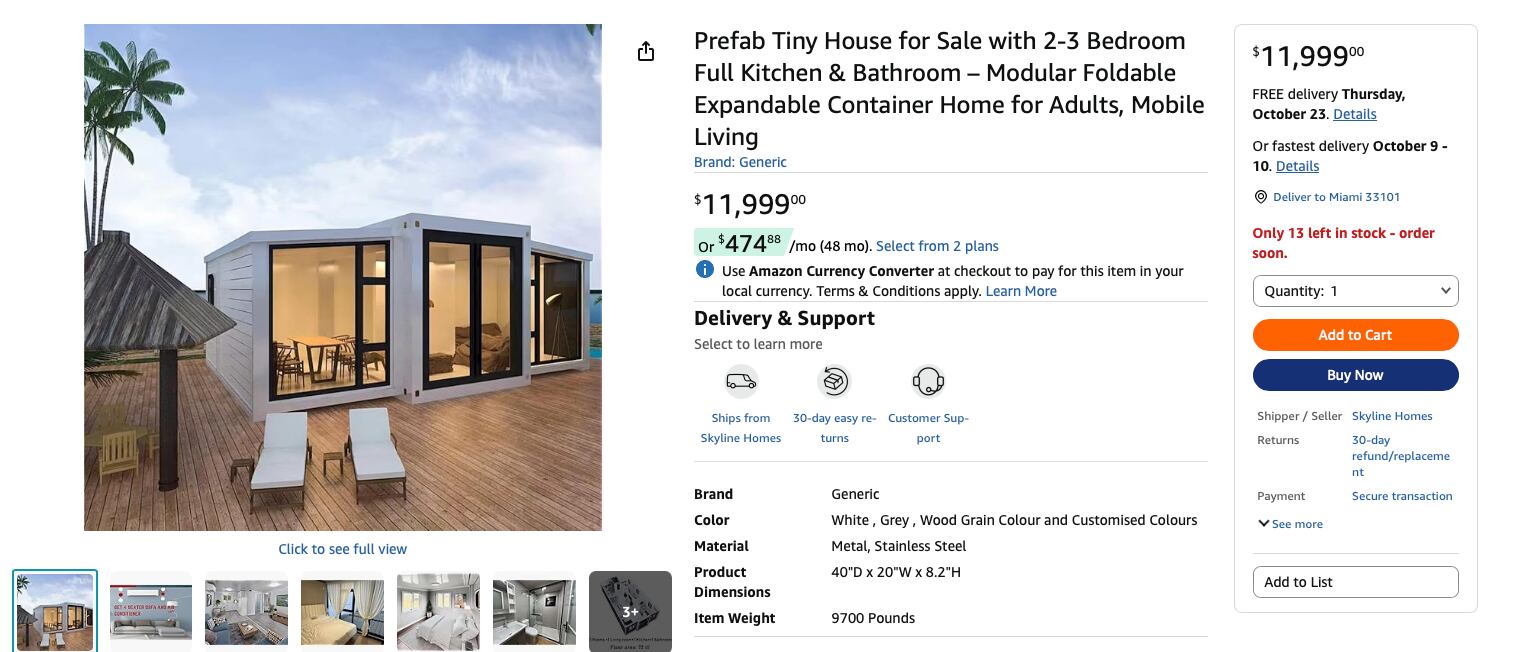1525x652 pixels.
Task: Open the Brand: Generic link
Action: pos(740,162)
